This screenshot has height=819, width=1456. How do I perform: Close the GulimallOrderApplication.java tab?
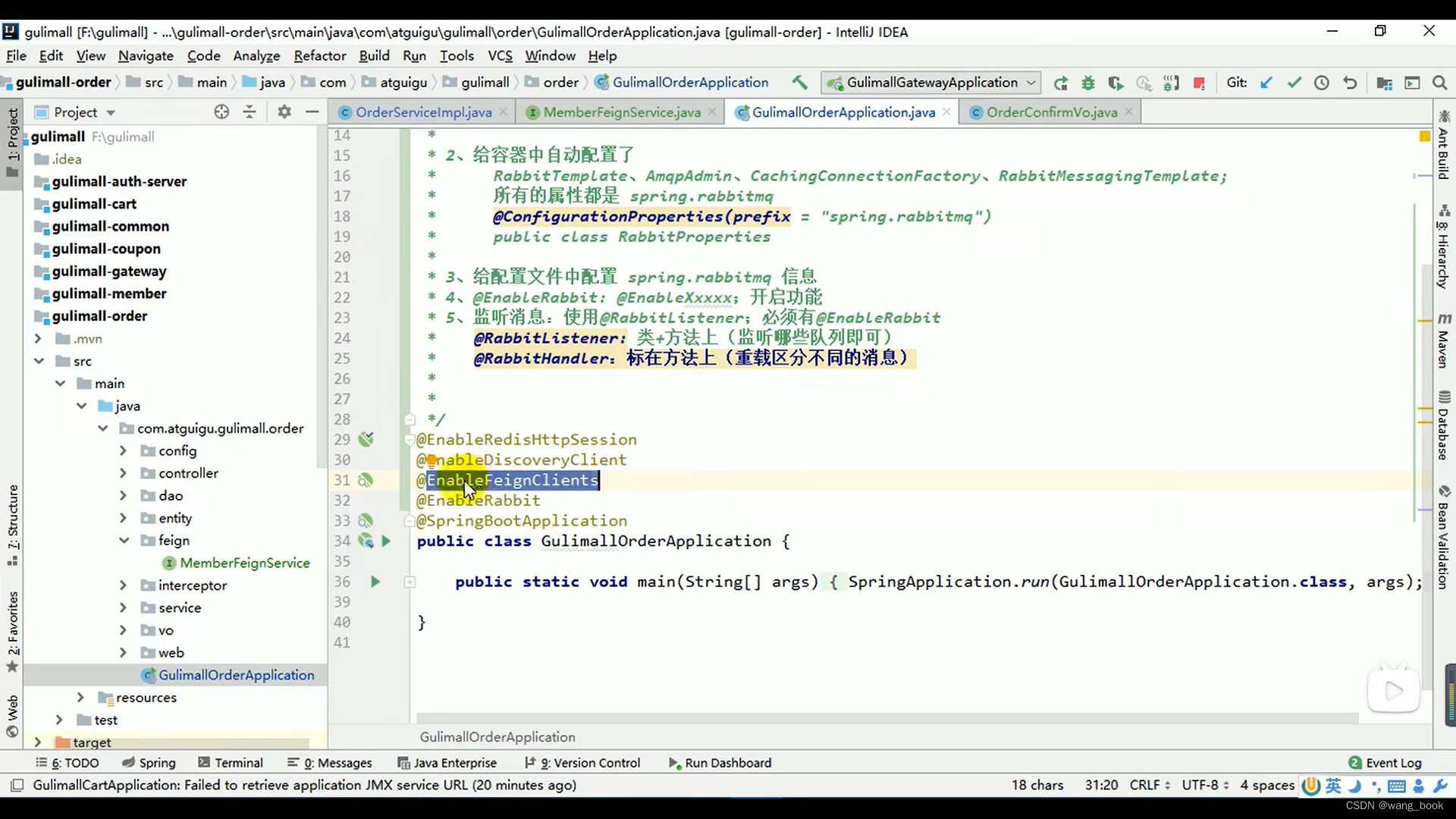click(x=946, y=111)
